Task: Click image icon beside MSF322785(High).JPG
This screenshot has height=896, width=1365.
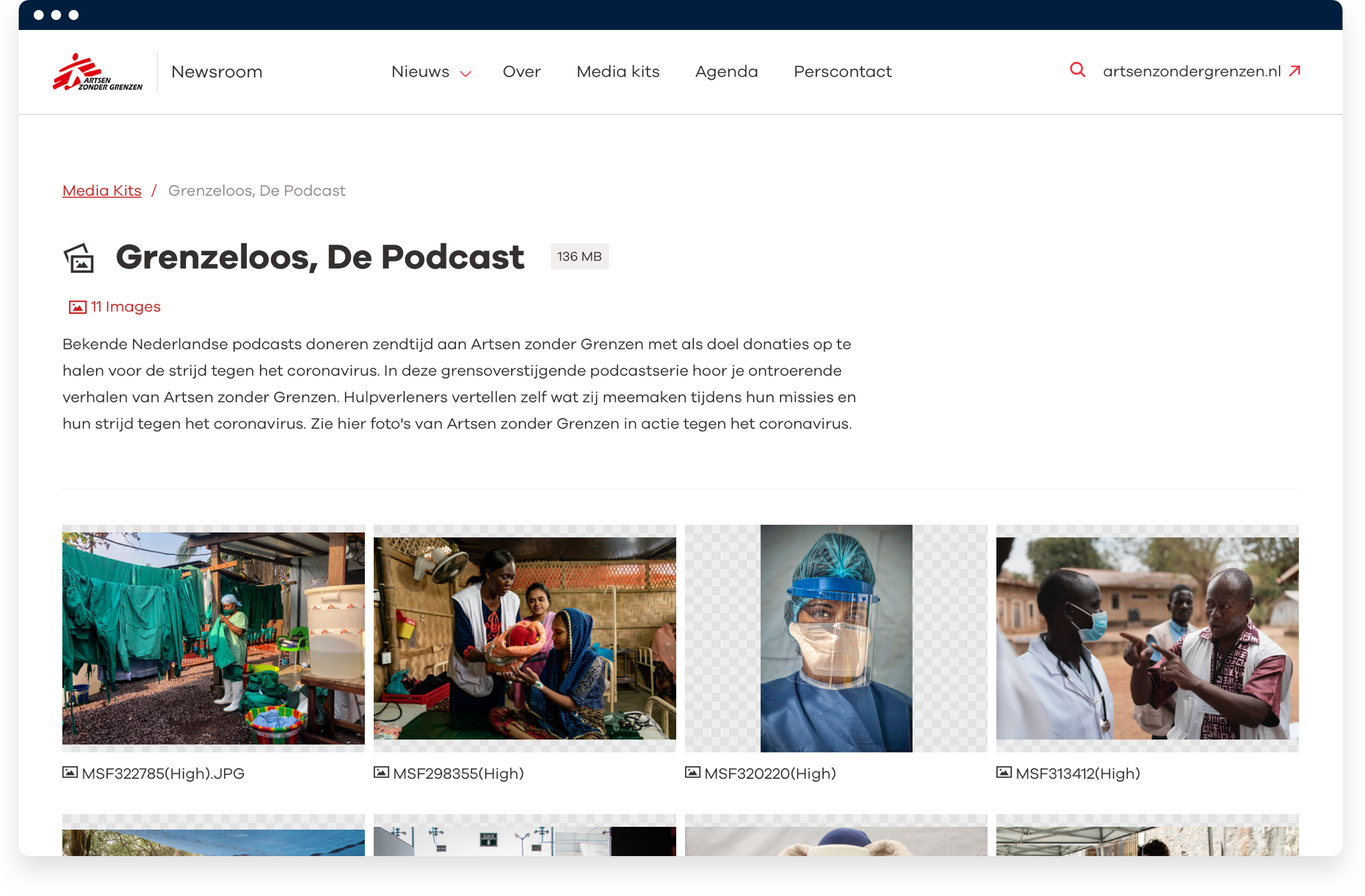Action: coord(70,772)
